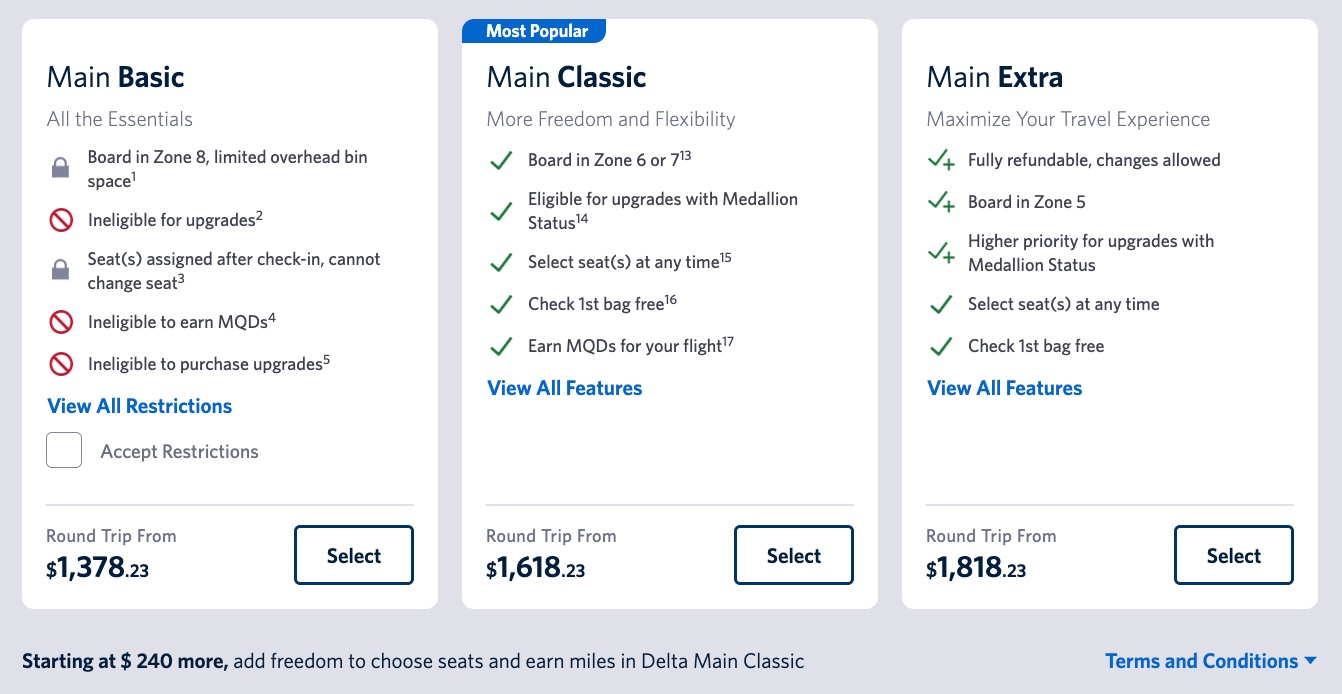
Task: Click the check-plus icon for Fully refundable feature
Action: point(941,160)
